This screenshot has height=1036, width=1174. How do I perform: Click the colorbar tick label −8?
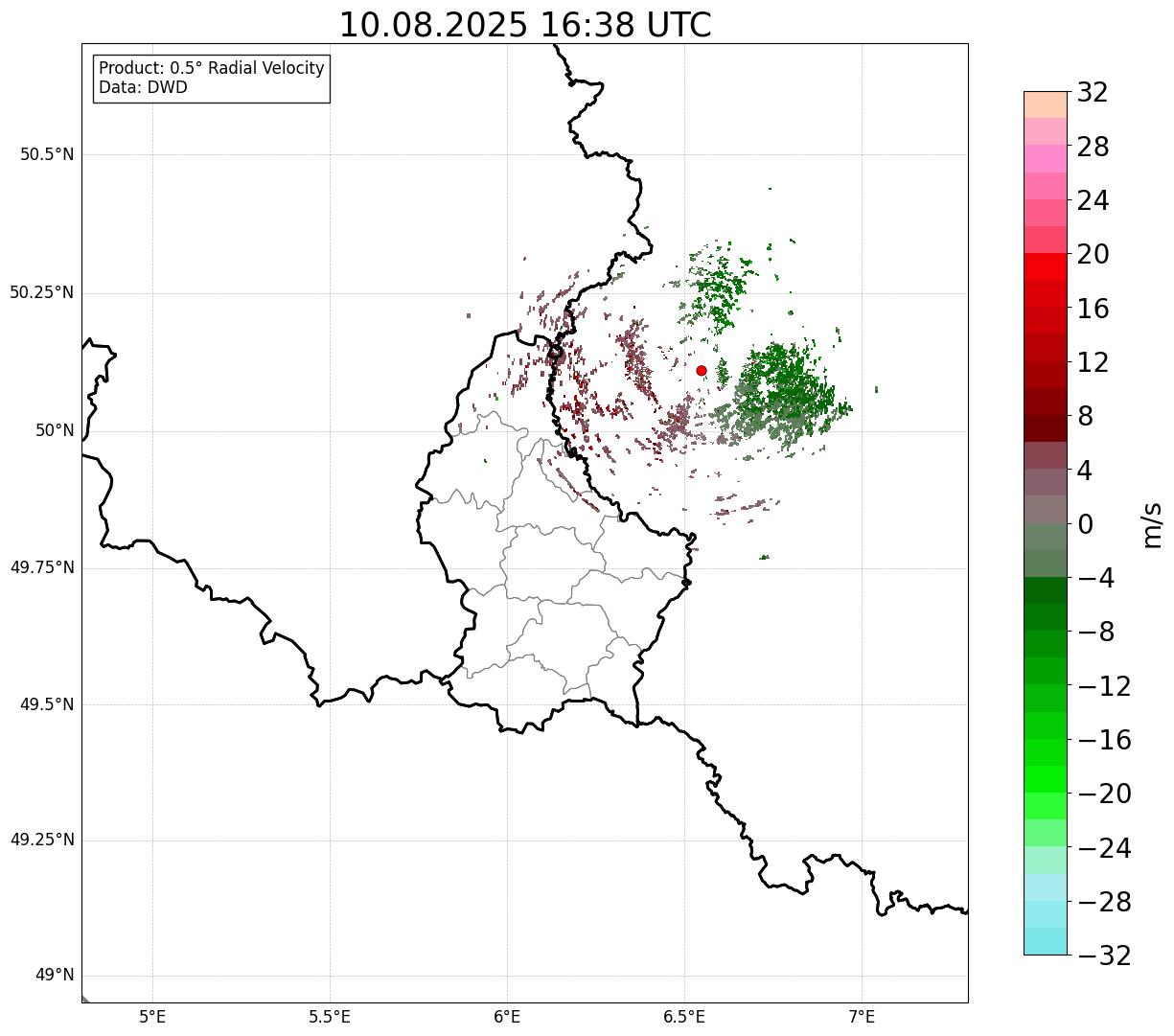[1096, 633]
